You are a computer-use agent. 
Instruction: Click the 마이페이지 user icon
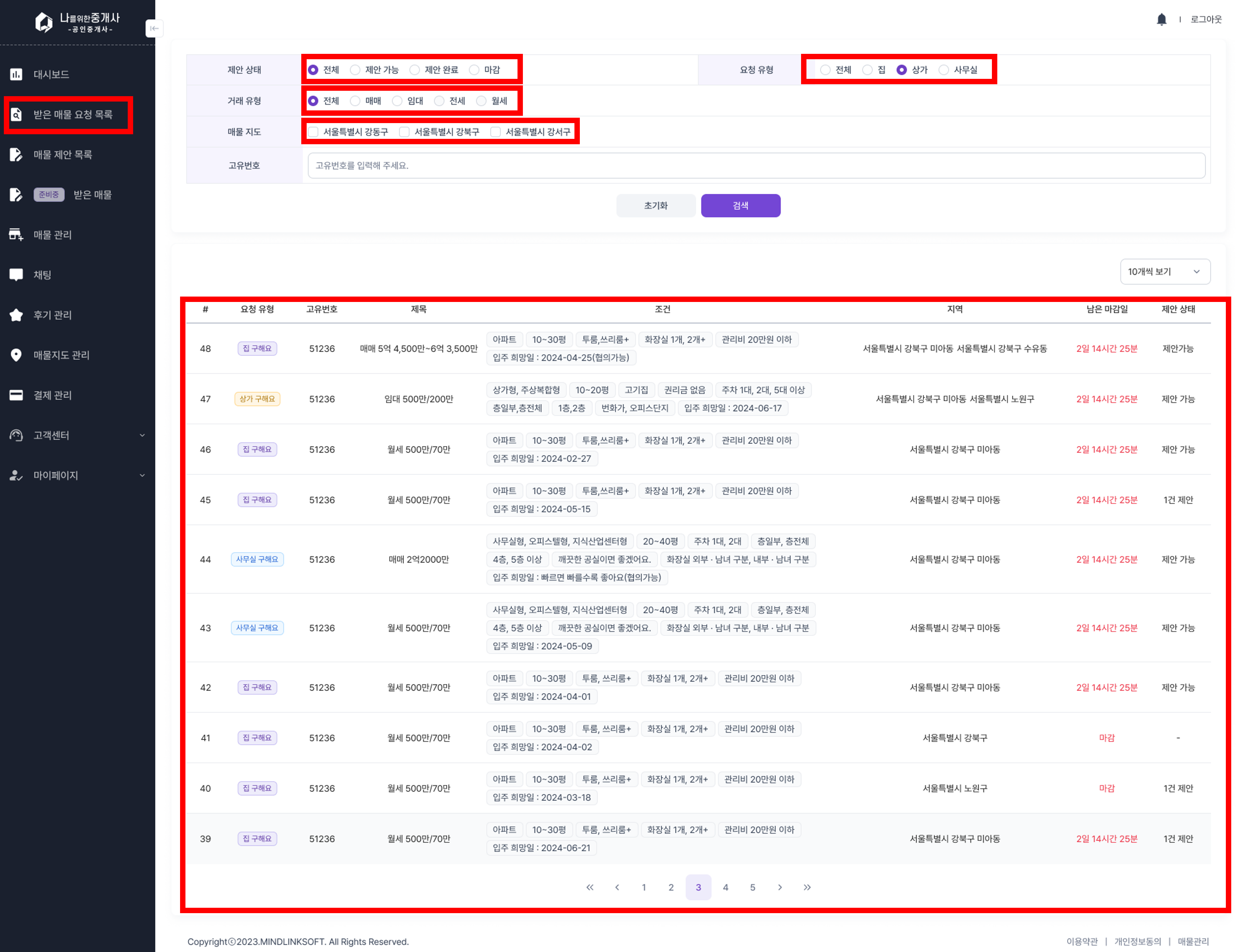click(x=17, y=475)
